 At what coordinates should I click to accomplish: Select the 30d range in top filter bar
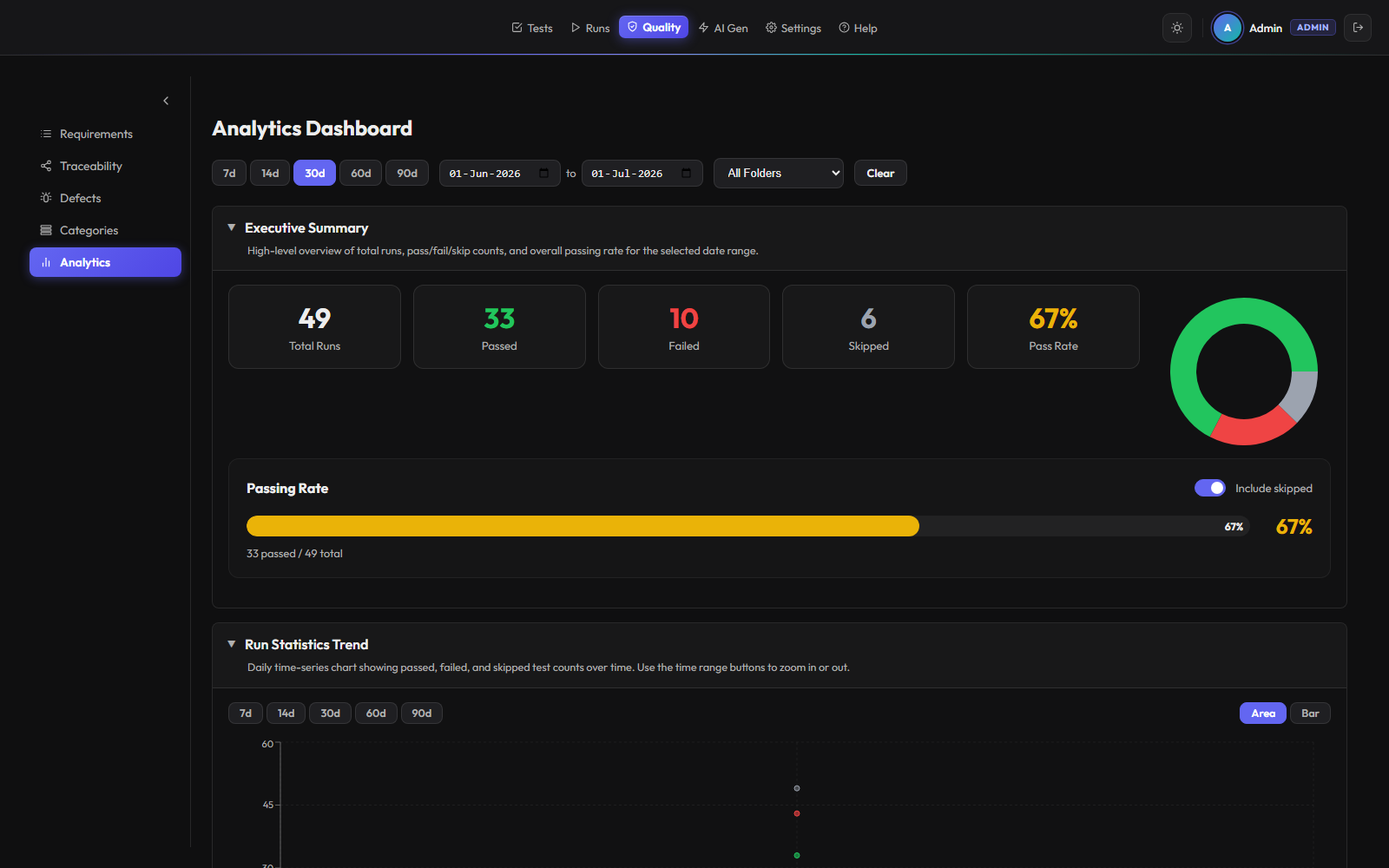tap(314, 173)
